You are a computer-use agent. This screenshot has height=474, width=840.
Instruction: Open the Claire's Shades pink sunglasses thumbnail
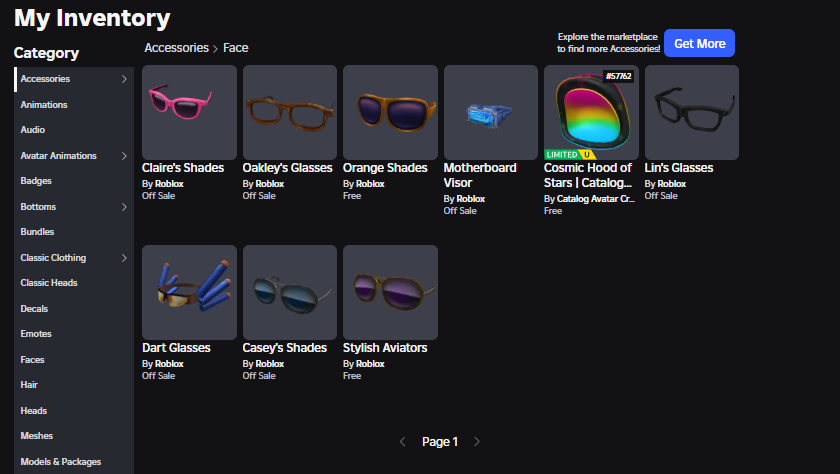pos(189,112)
